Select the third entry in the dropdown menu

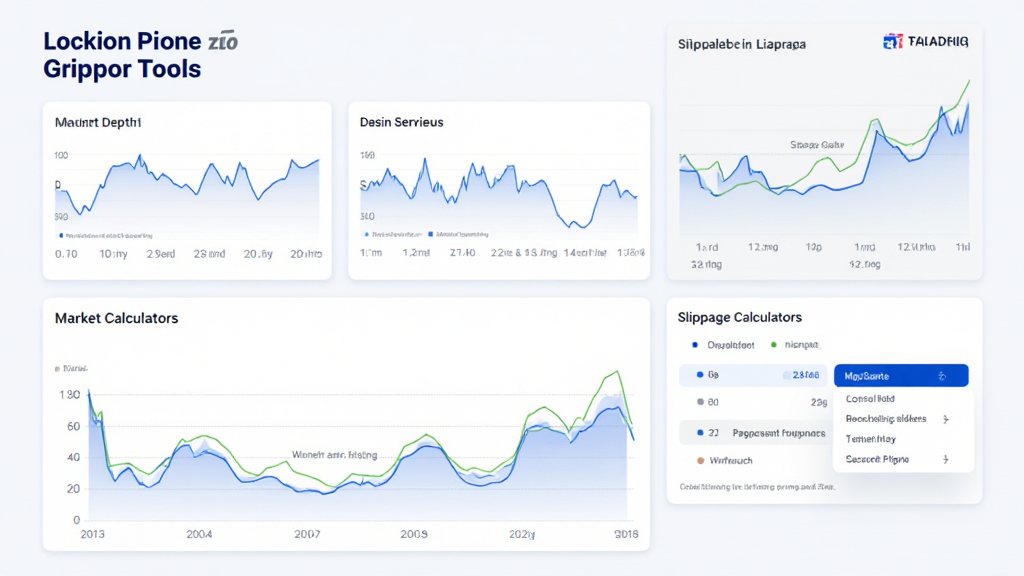[871, 439]
